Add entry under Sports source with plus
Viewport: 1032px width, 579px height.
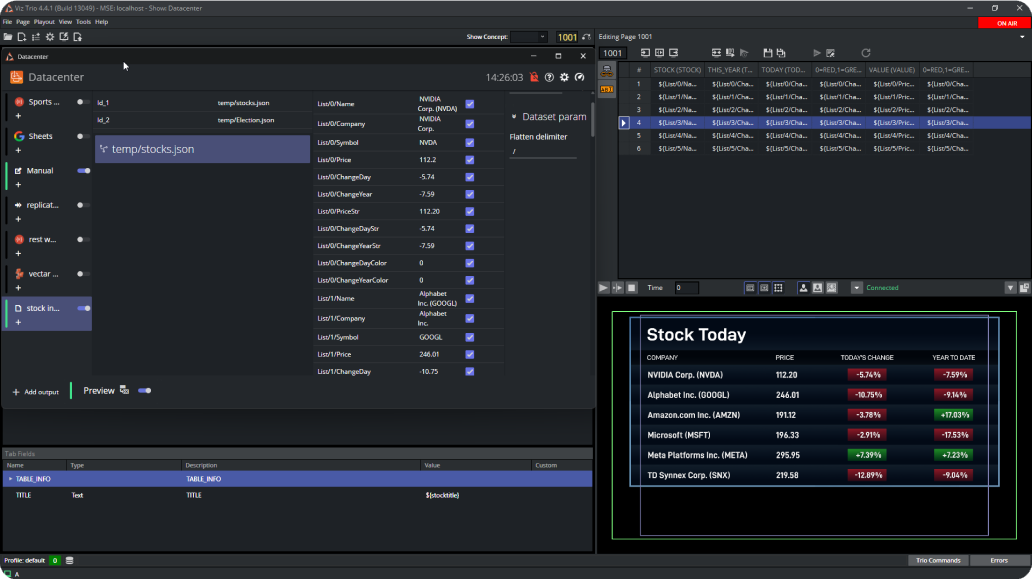coord(18,116)
